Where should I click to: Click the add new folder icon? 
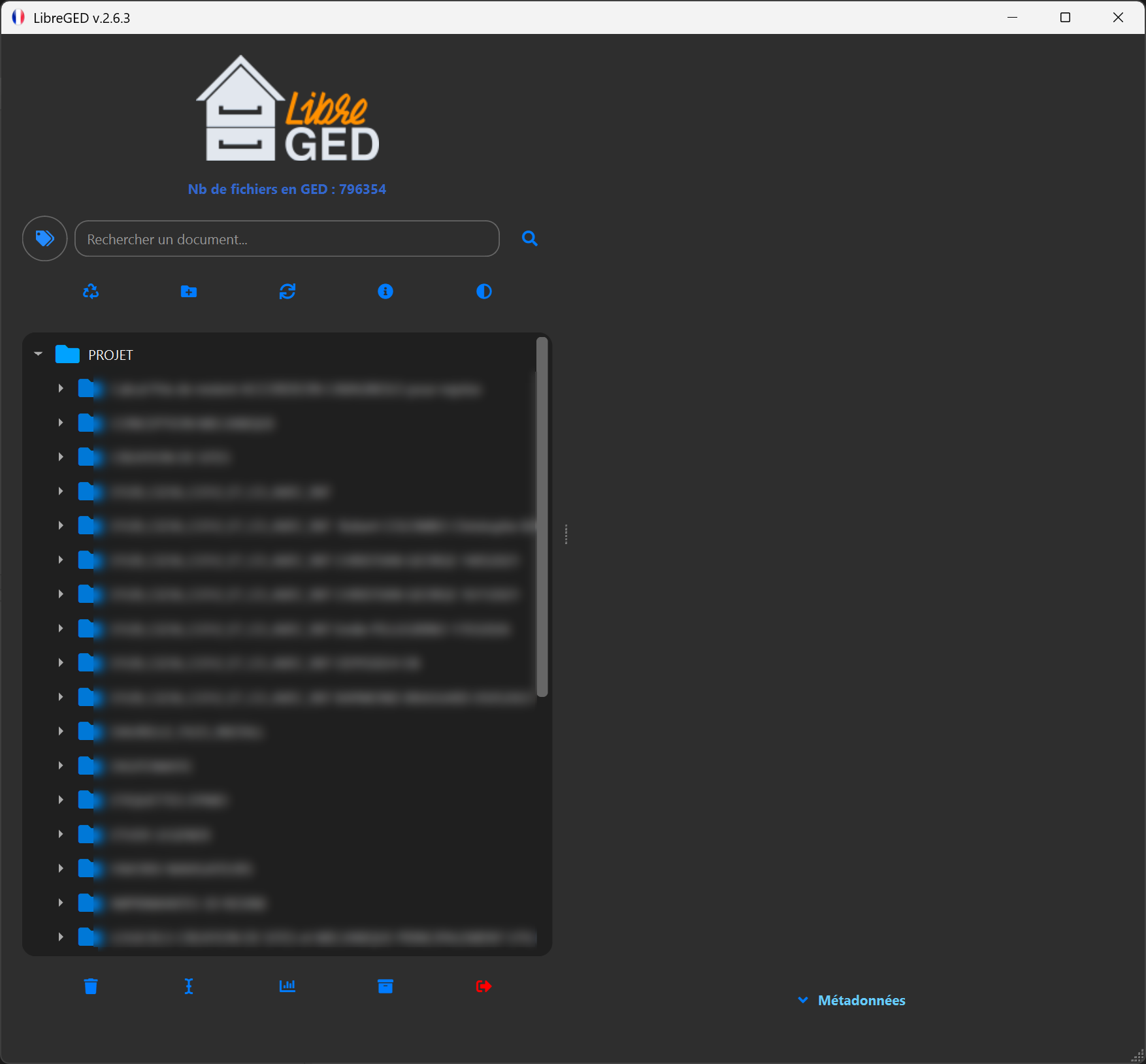(189, 291)
